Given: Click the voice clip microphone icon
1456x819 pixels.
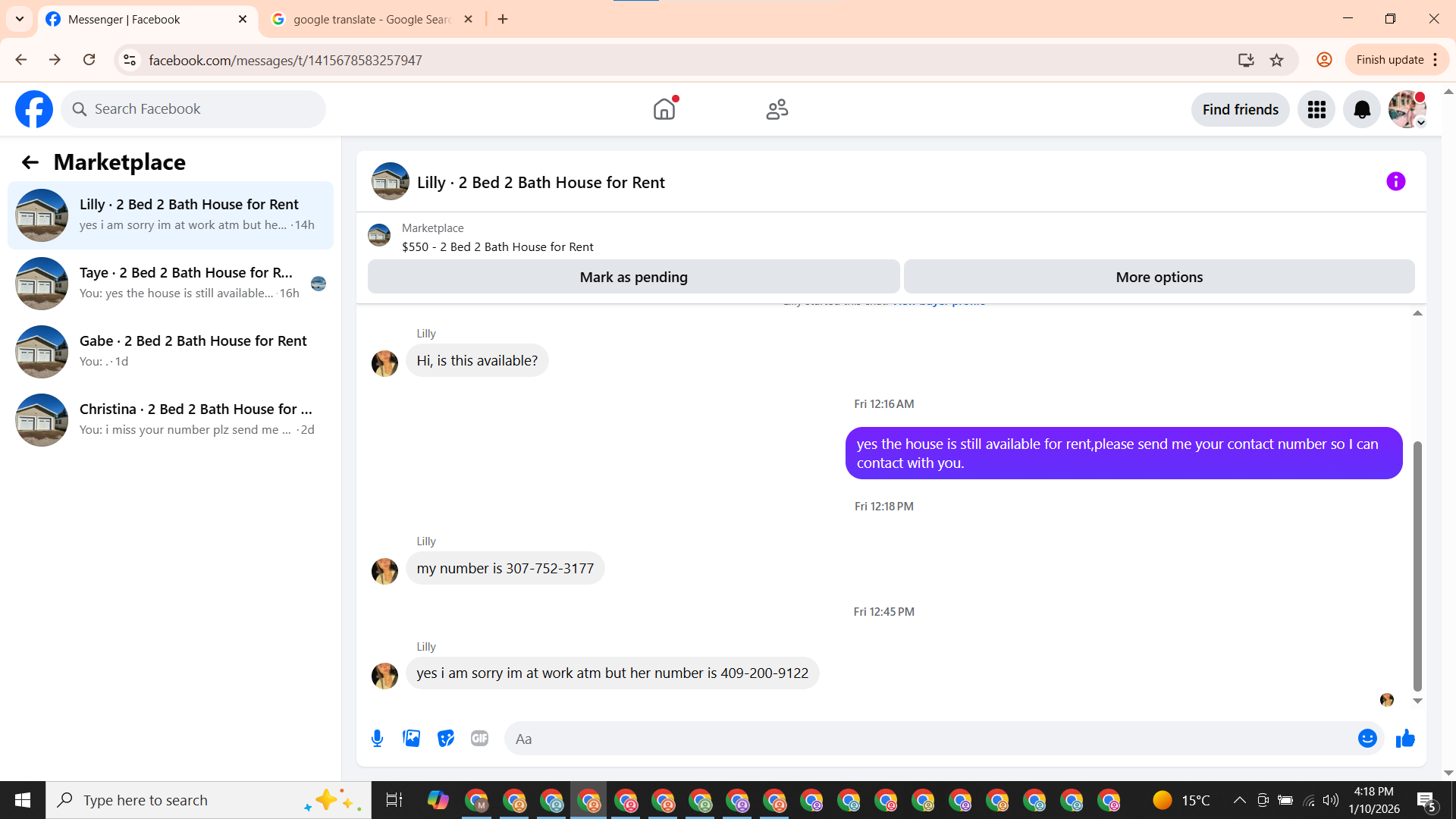Looking at the screenshot, I should pos(377,738).
